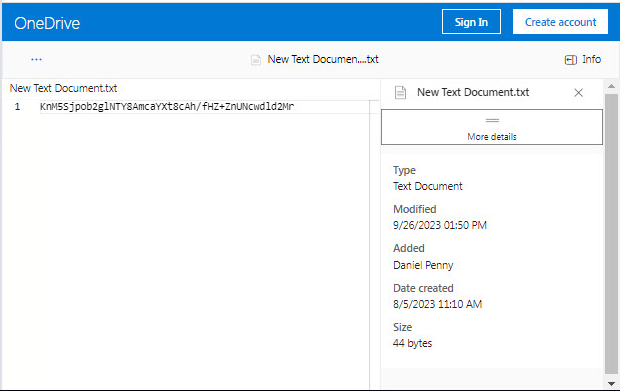Click the Create account button
This screenshot has height=391, width=620.
click(560, 22)
